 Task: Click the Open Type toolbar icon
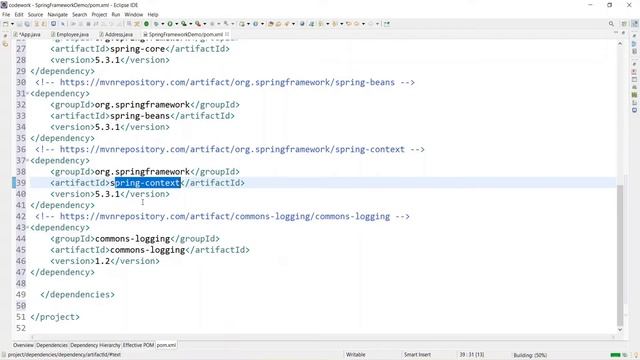point(271,24)
